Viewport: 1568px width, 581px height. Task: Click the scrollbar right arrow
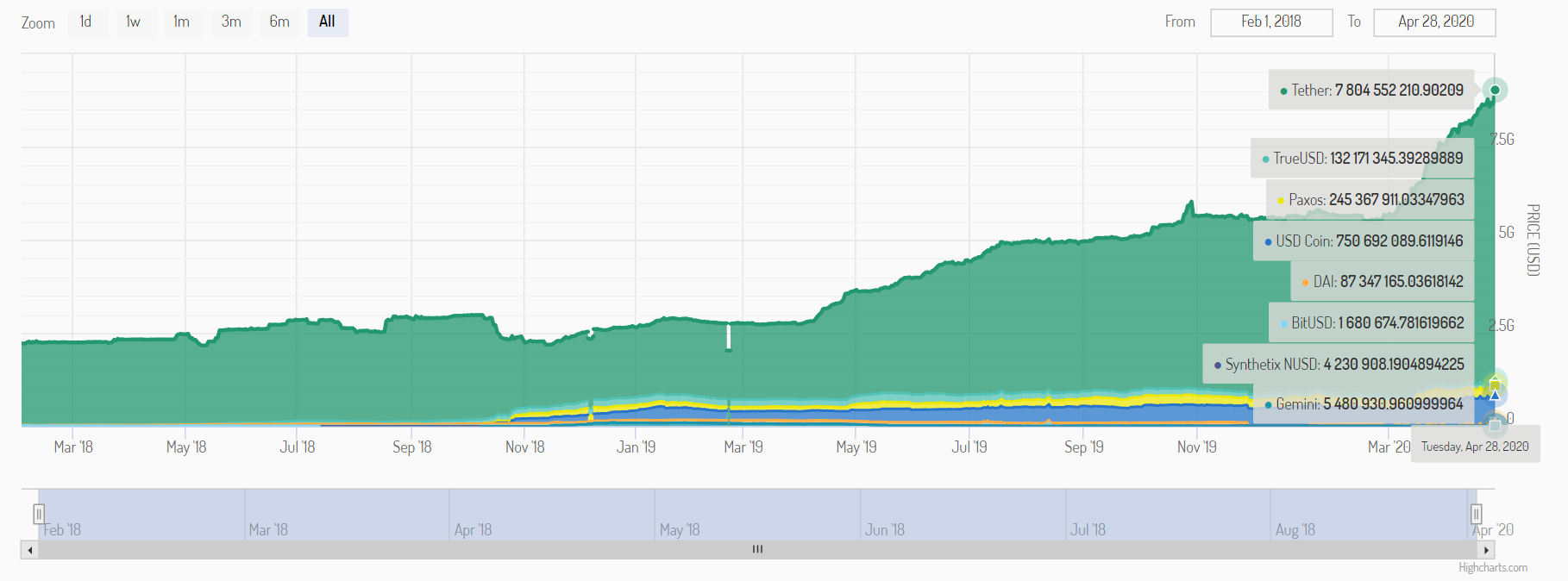point(1487,550)
